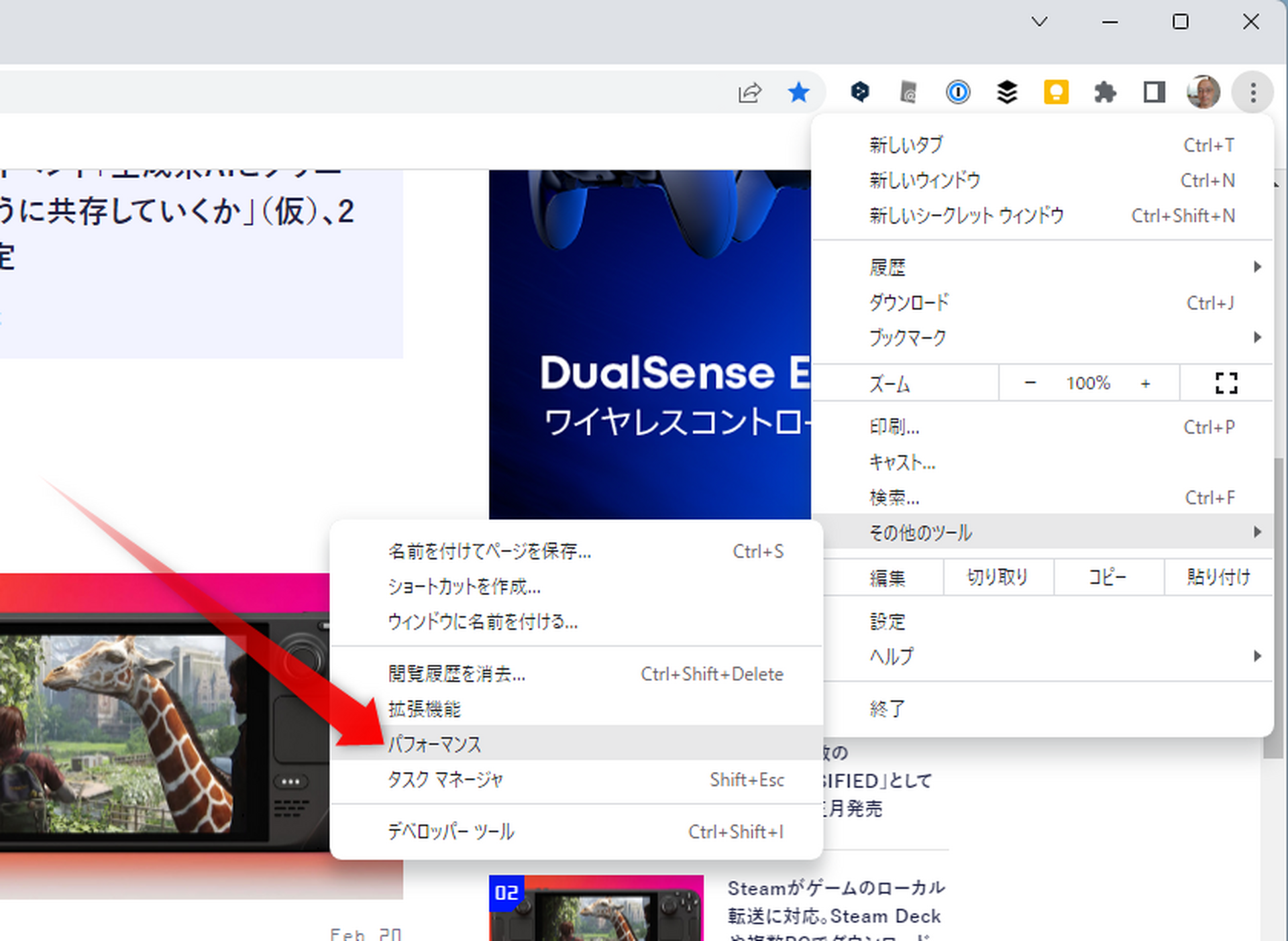Screen dimensions: 1288x941
Task: Toggle the side panel icon
Action: pyautogui.click(x=1154, y=93)
